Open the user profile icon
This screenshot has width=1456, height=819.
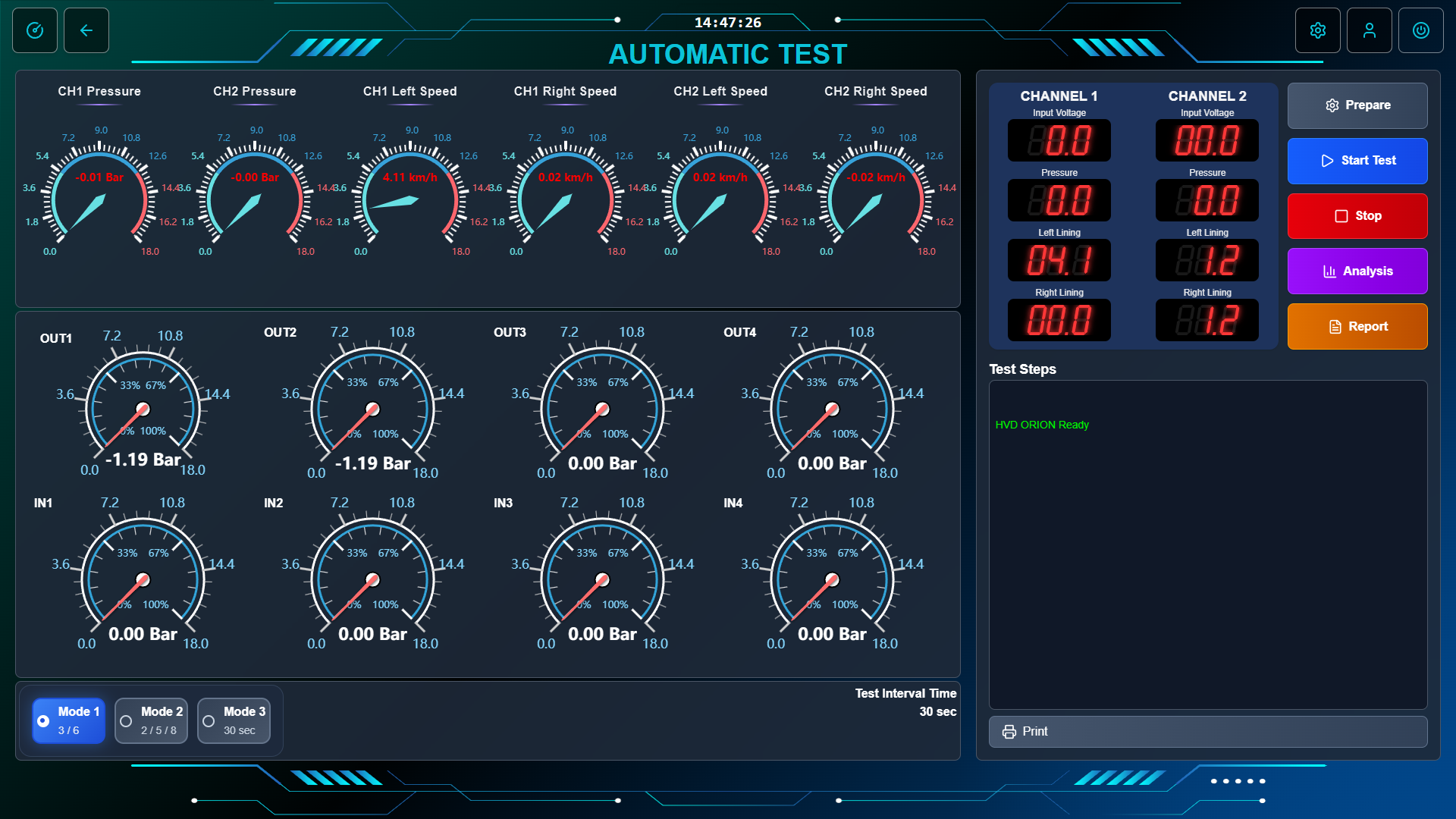click(x=1369, y=30)
